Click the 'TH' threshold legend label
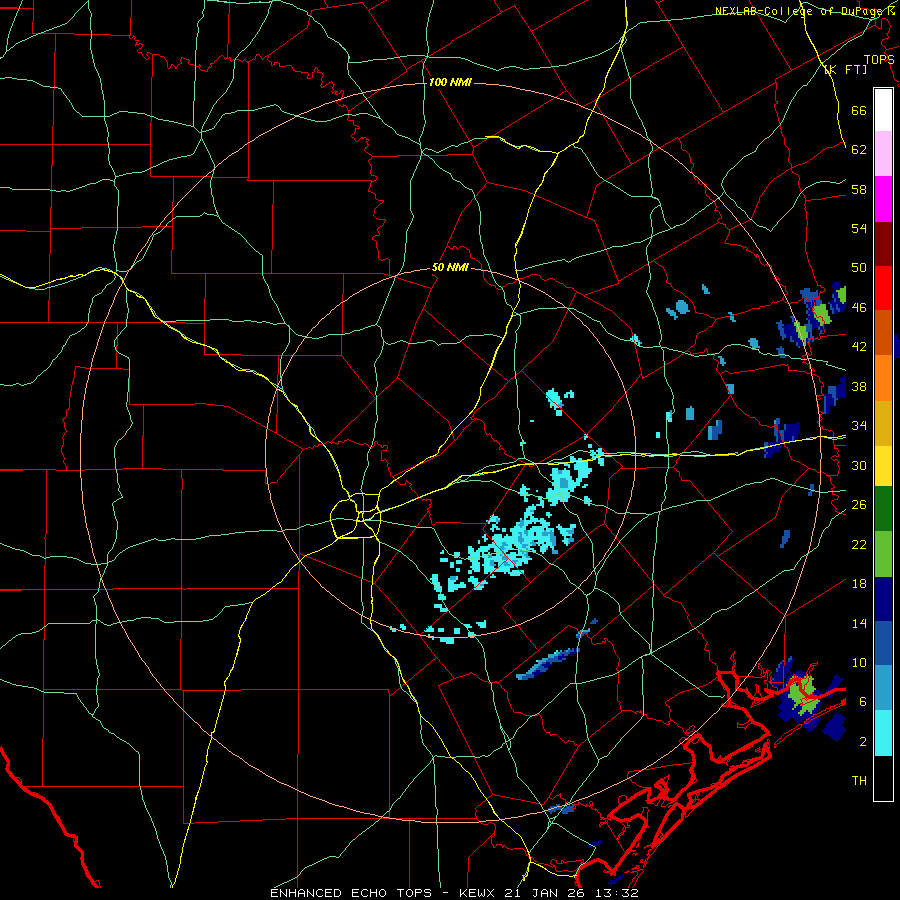Screen dimensions: 900x900 tap(859, 781)
